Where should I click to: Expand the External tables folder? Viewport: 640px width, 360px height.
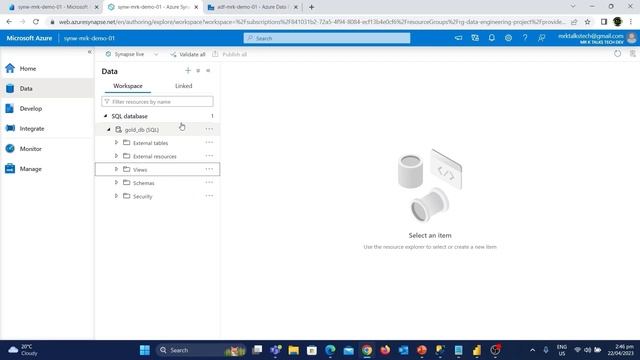[x=116, y=142]
